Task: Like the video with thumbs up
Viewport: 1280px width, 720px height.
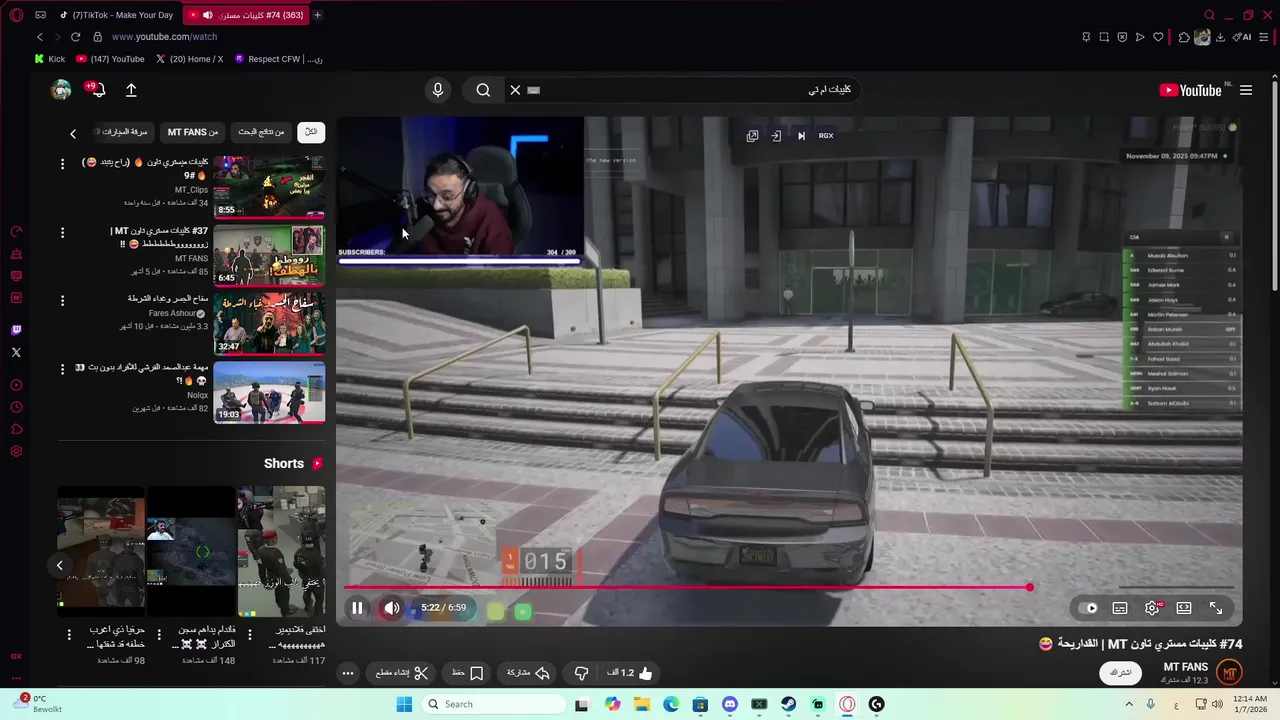Action: point(630,673)
